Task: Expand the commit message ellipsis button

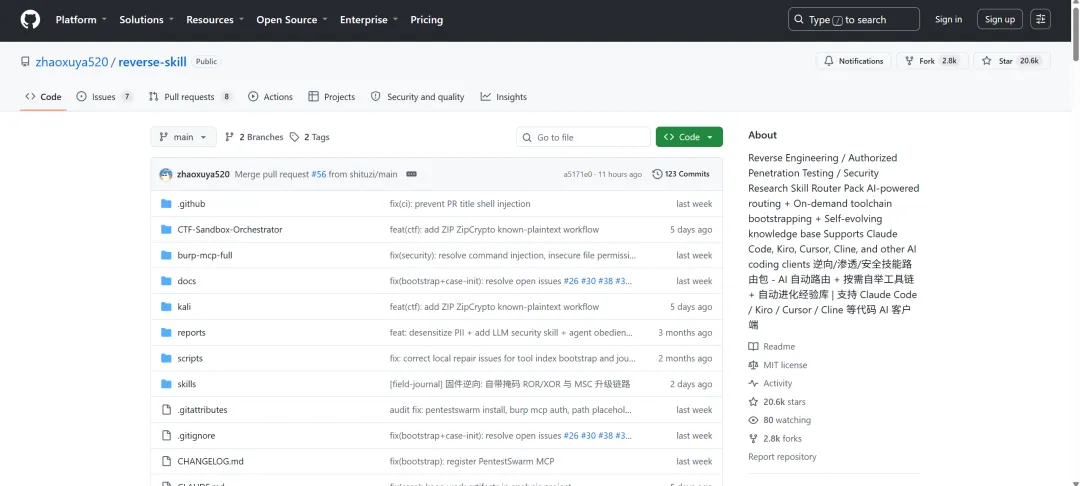Action: 411,174
